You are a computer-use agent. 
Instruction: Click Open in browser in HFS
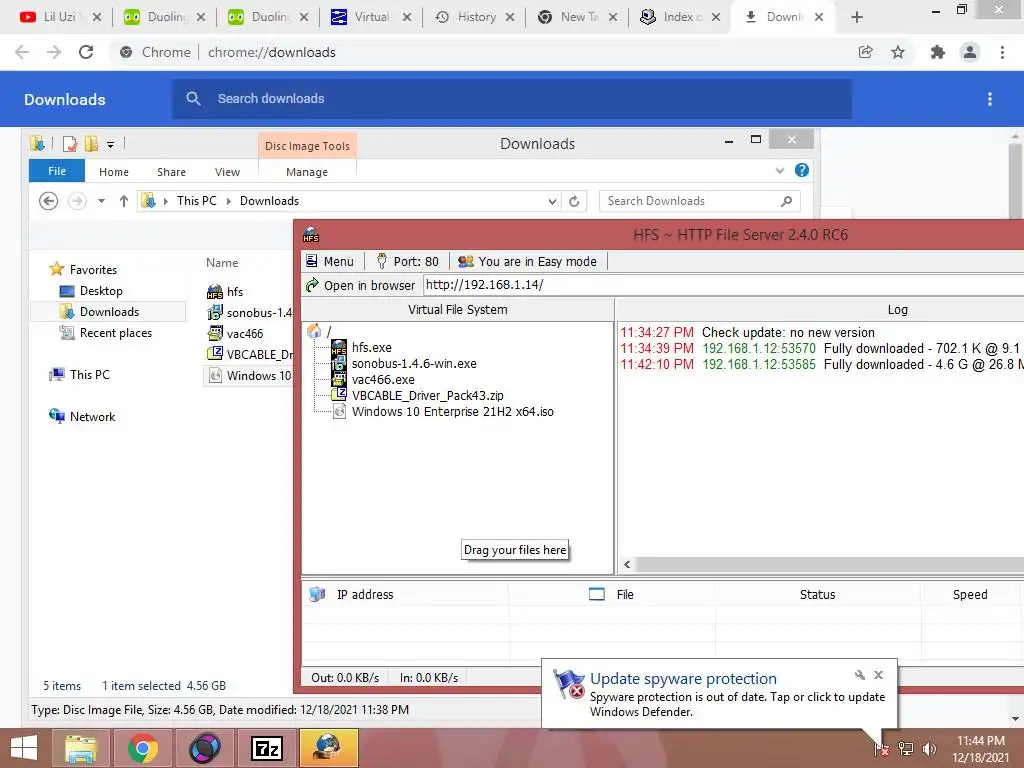(360, 285)
